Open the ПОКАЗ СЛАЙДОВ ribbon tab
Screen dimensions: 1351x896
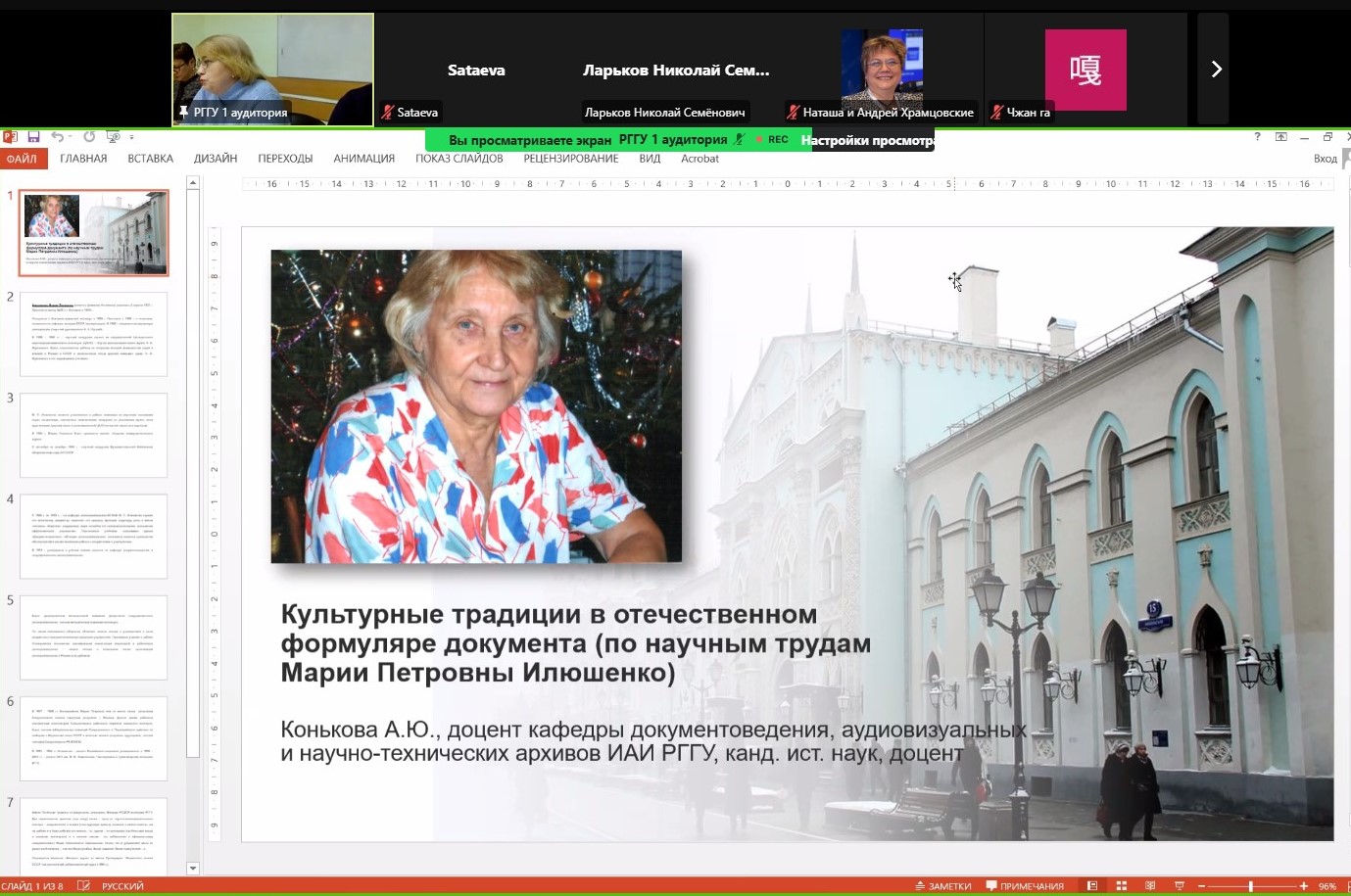coord(458,159)
